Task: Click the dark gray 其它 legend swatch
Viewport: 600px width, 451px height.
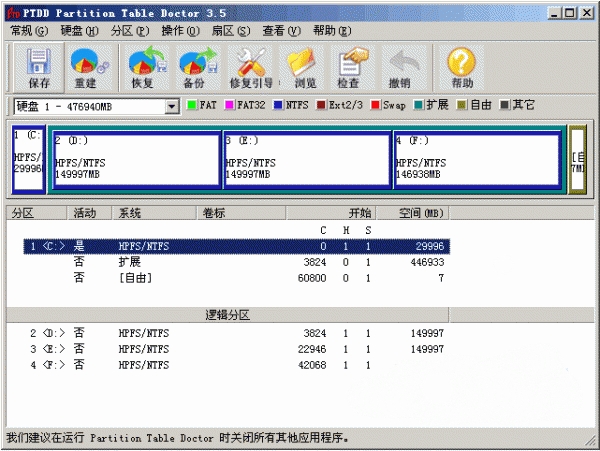Action: click(505, 105)
